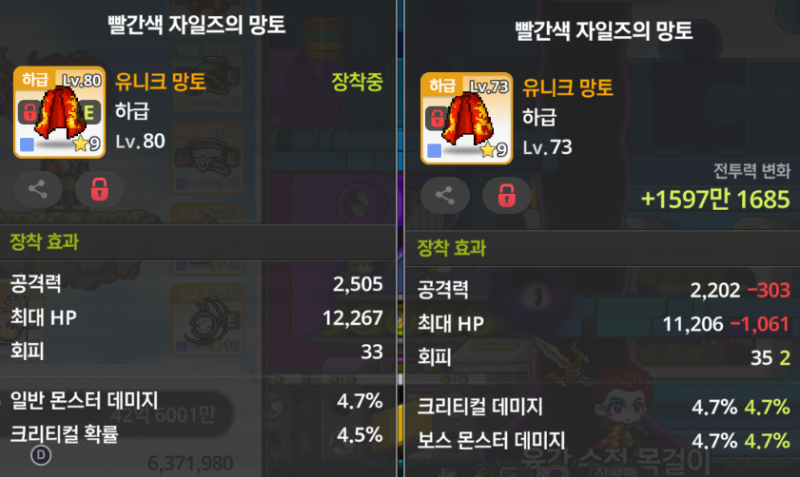The height and width of the screenshot is (477, 800).
Task: Tap the 9-star rating on Lv.80 cape
Action: pos(87,144)
